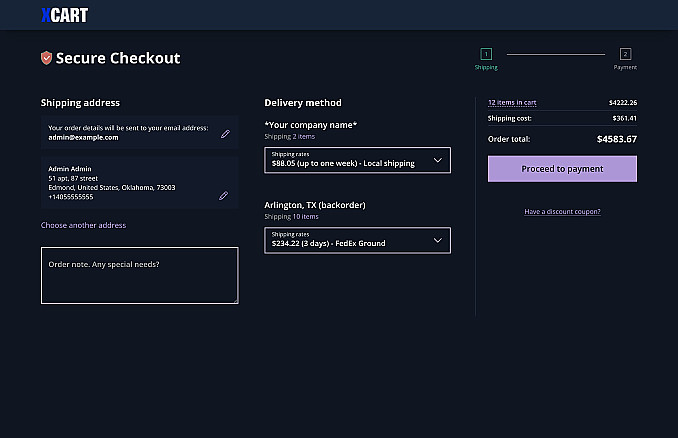The image size is (678, 438).
Task: Click the Proceed to payment button
Action: 562,169
